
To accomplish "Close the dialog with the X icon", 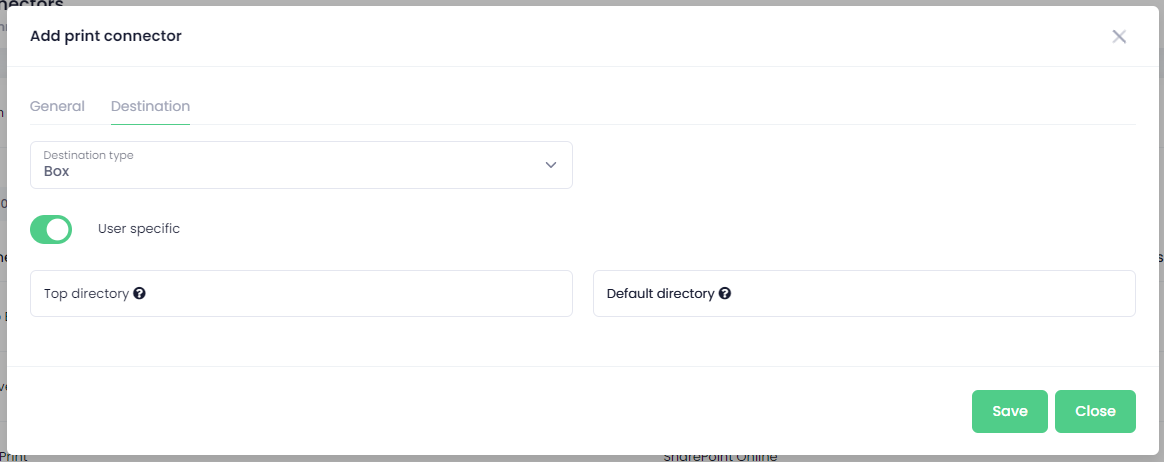I will click(1119, 36).
